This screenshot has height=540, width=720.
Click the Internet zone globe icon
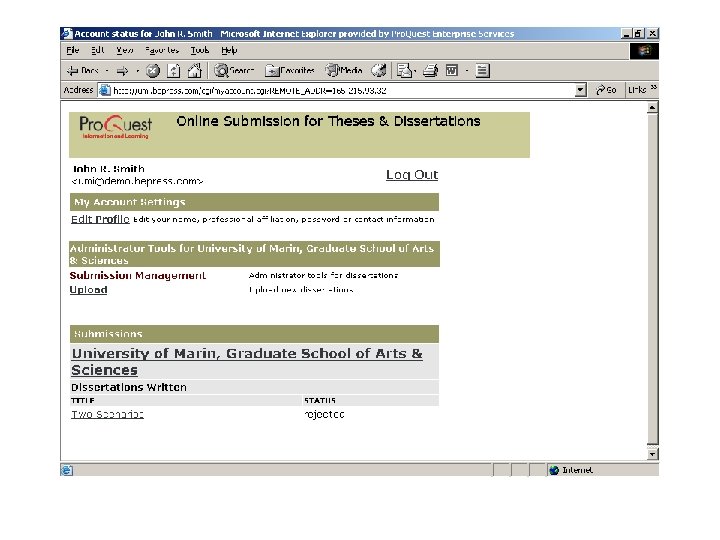(554, 470)
